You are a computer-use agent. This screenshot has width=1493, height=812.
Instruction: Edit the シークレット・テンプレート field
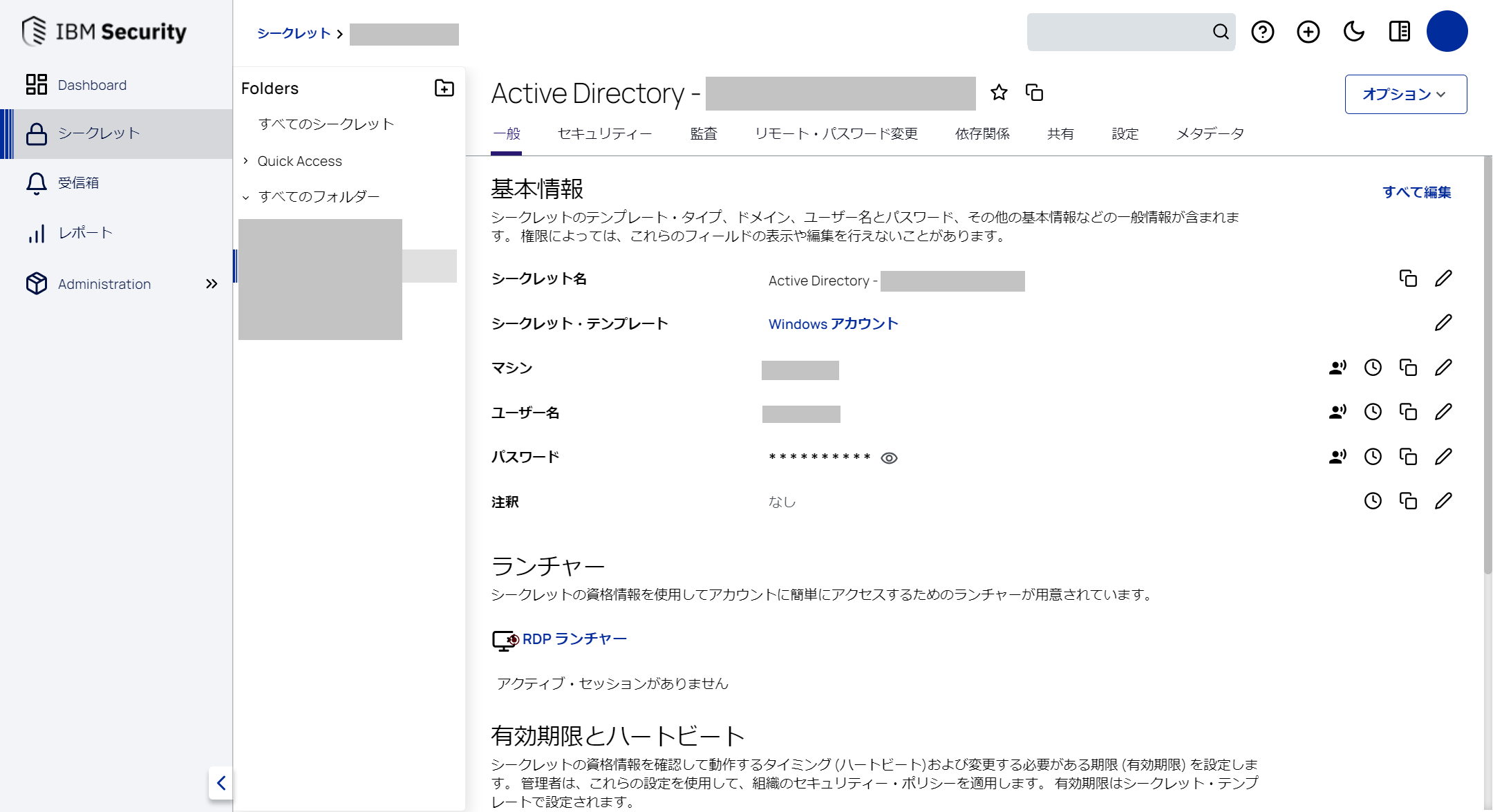[x=1443, y=323]
